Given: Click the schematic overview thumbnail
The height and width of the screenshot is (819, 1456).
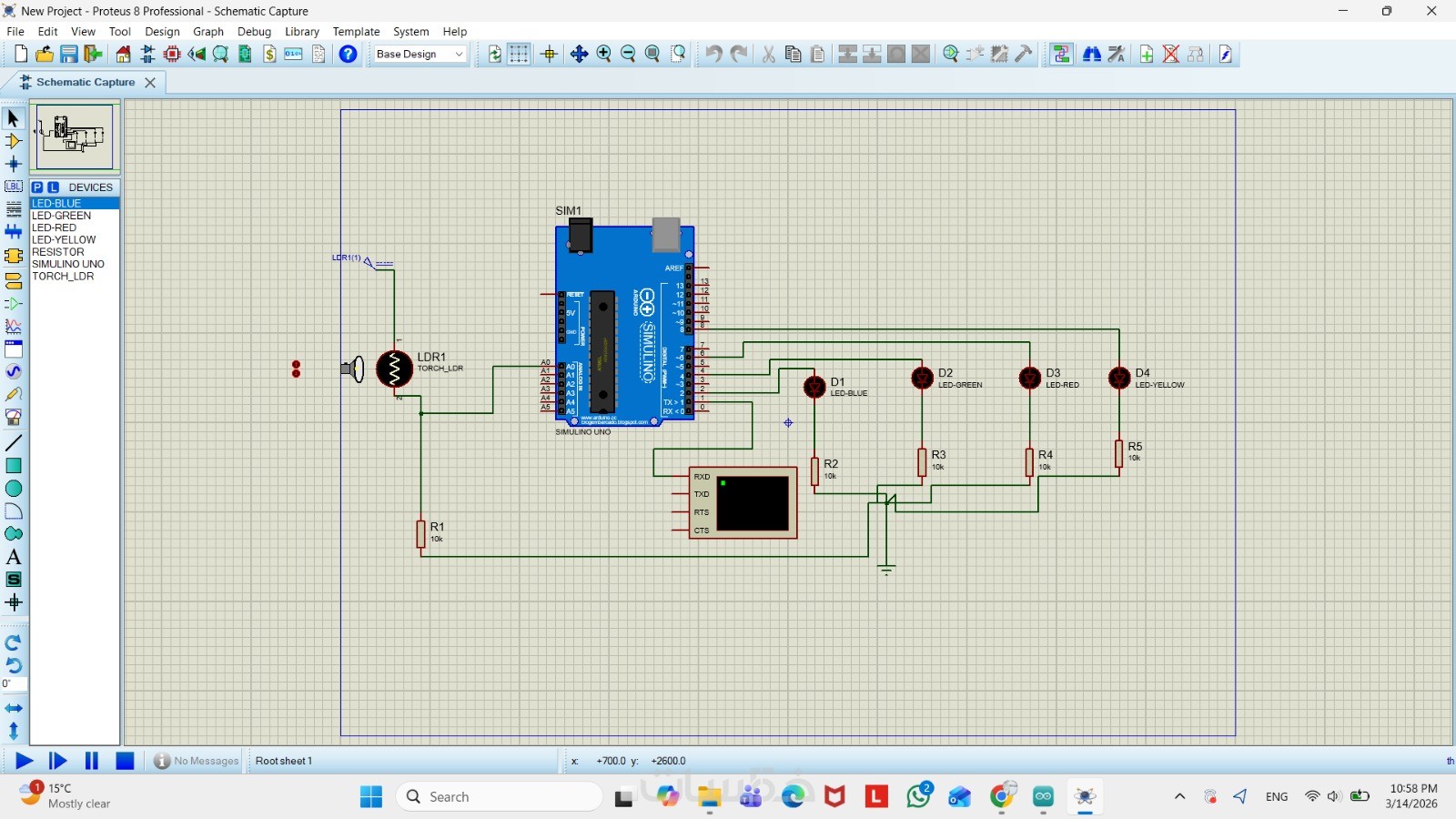Looking at the screenshot, I should click(x=75, y=137).
